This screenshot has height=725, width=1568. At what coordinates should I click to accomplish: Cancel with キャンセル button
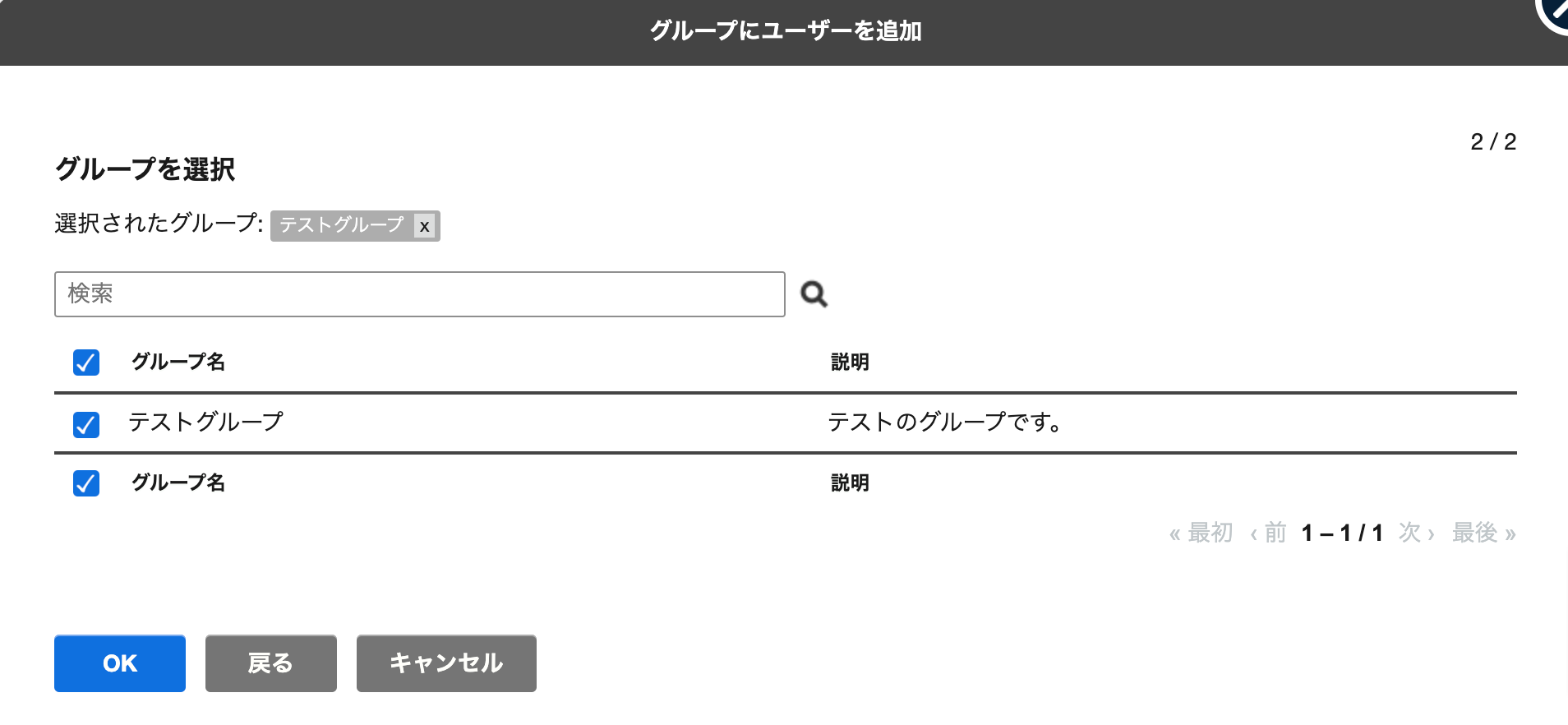click(x=446, y=663)
